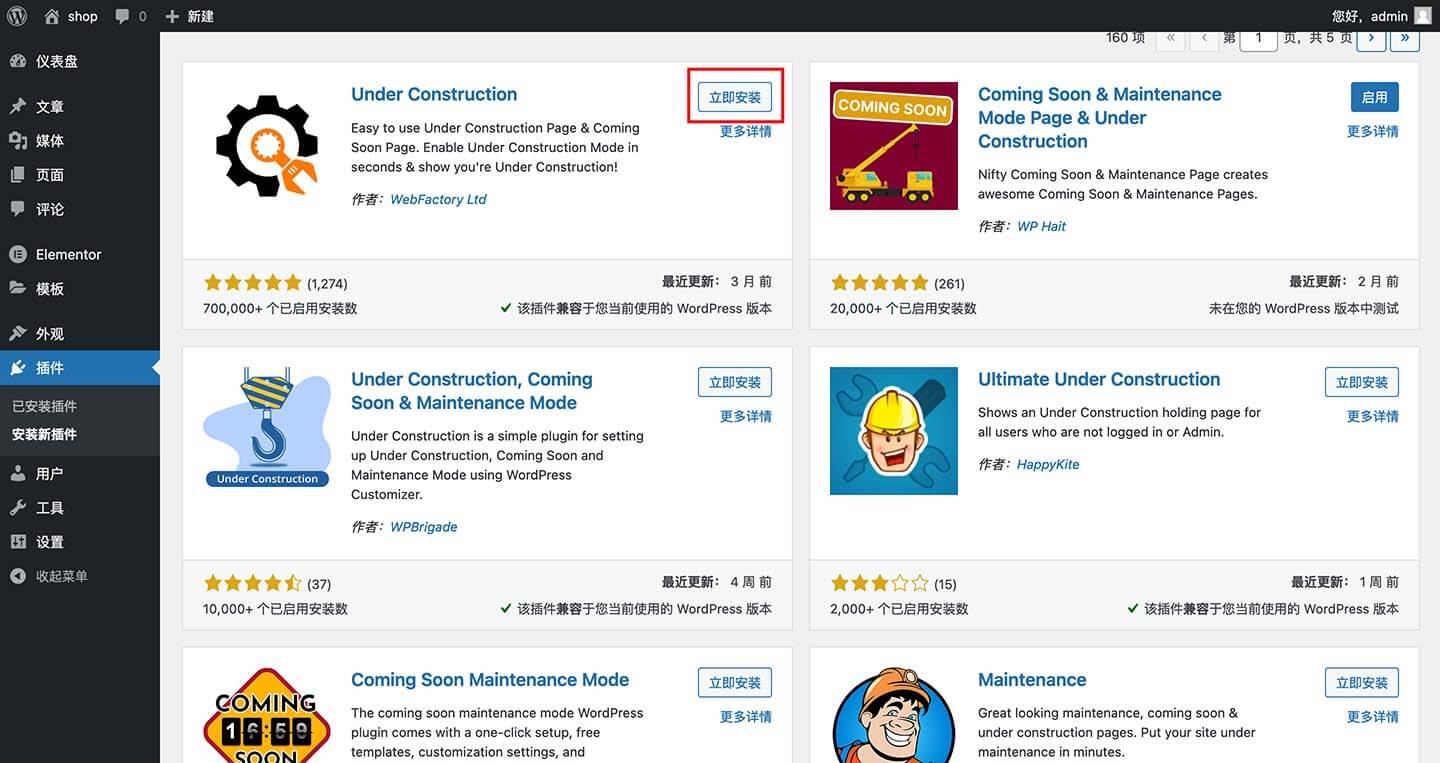This screenshot has width=1440, height=763.
Task: Collapse the sidebar with 收起菜单
Action: 80,576
